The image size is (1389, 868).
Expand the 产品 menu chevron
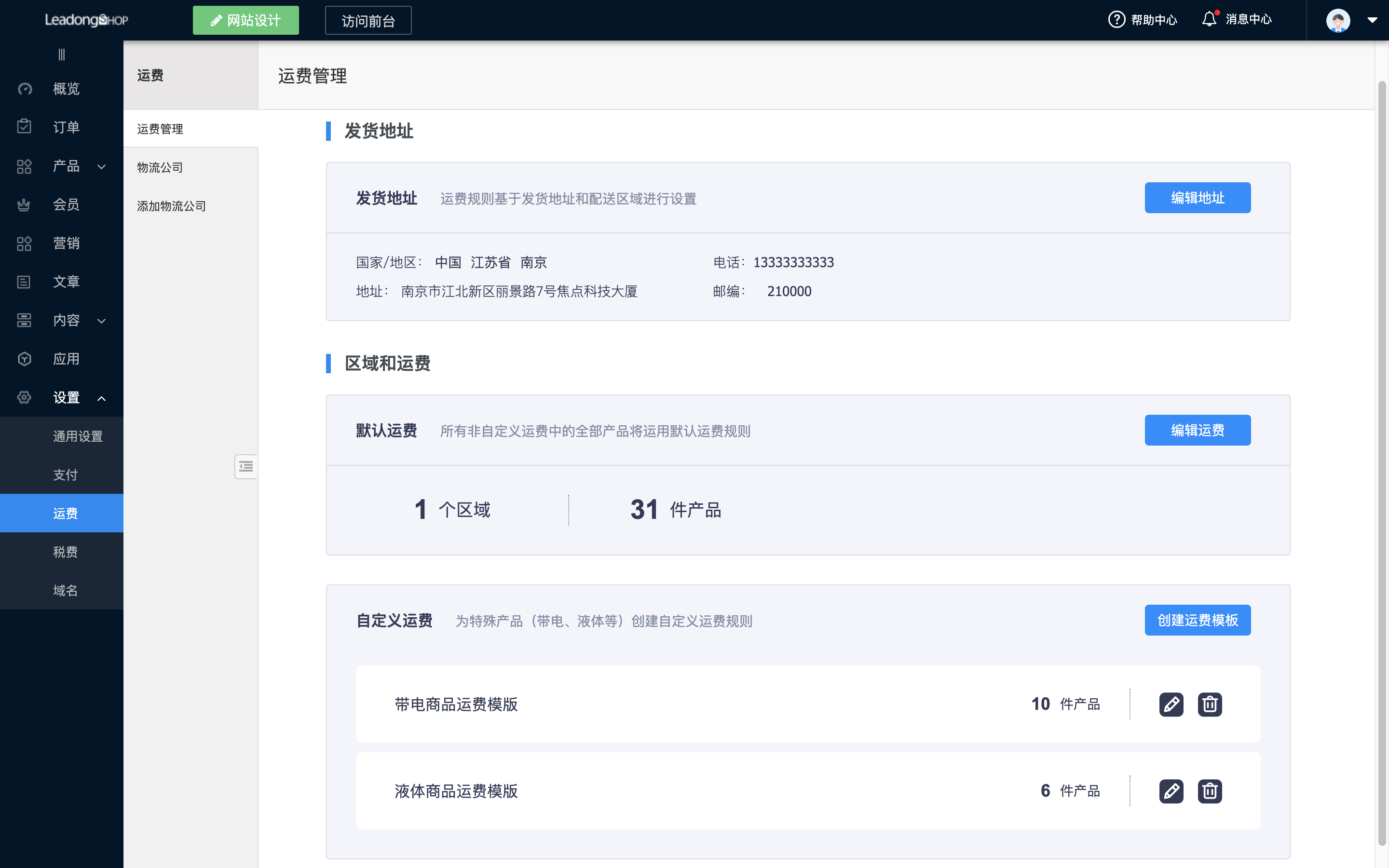point(102,166)
